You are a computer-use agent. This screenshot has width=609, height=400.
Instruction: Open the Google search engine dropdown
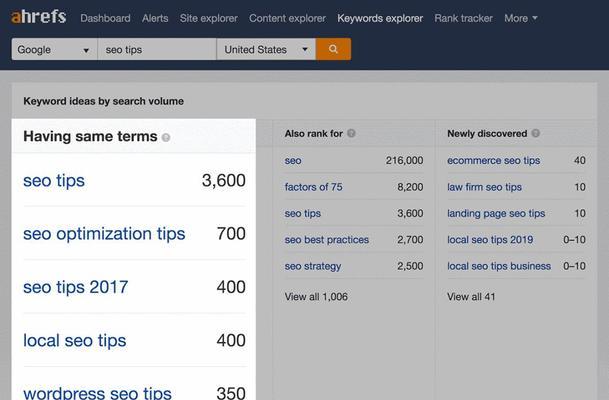point(54,49)
